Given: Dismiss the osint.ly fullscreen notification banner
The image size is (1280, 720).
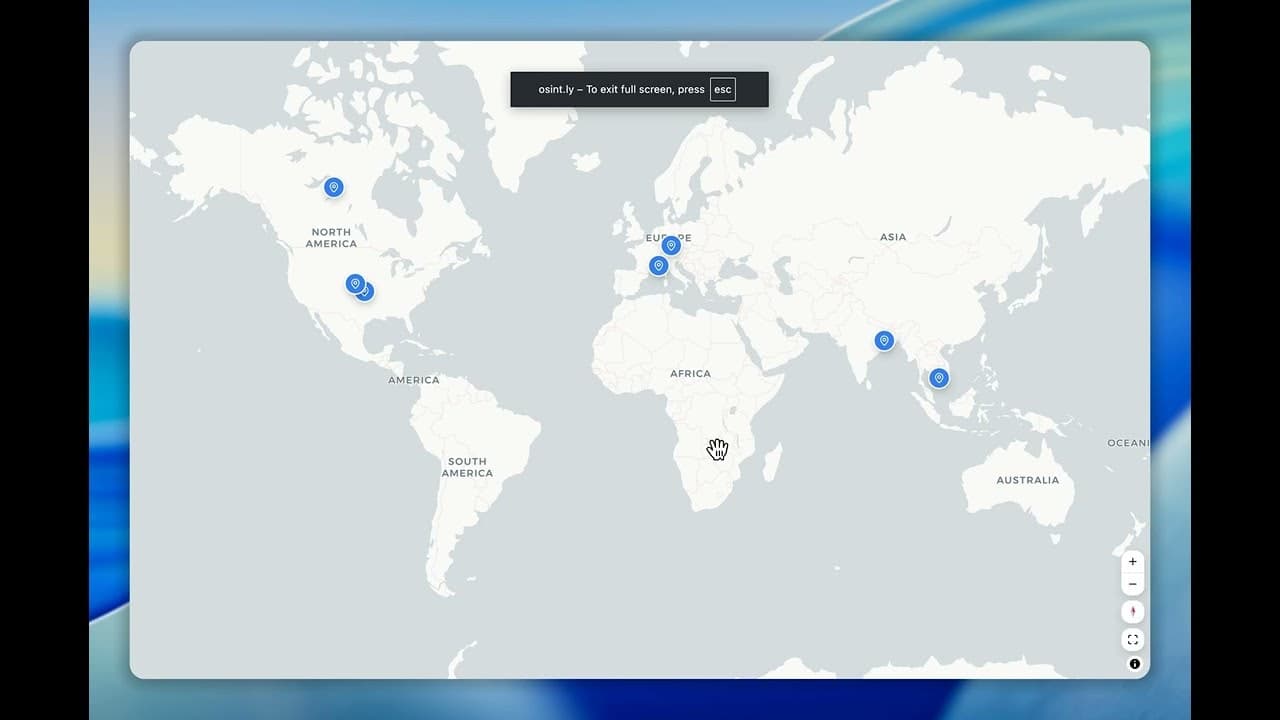Looking at the screenshot, I should (639, 89).
